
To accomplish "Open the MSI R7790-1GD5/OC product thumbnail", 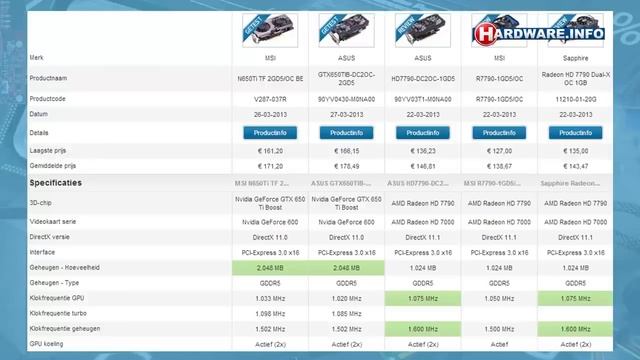I will [499, 30].
